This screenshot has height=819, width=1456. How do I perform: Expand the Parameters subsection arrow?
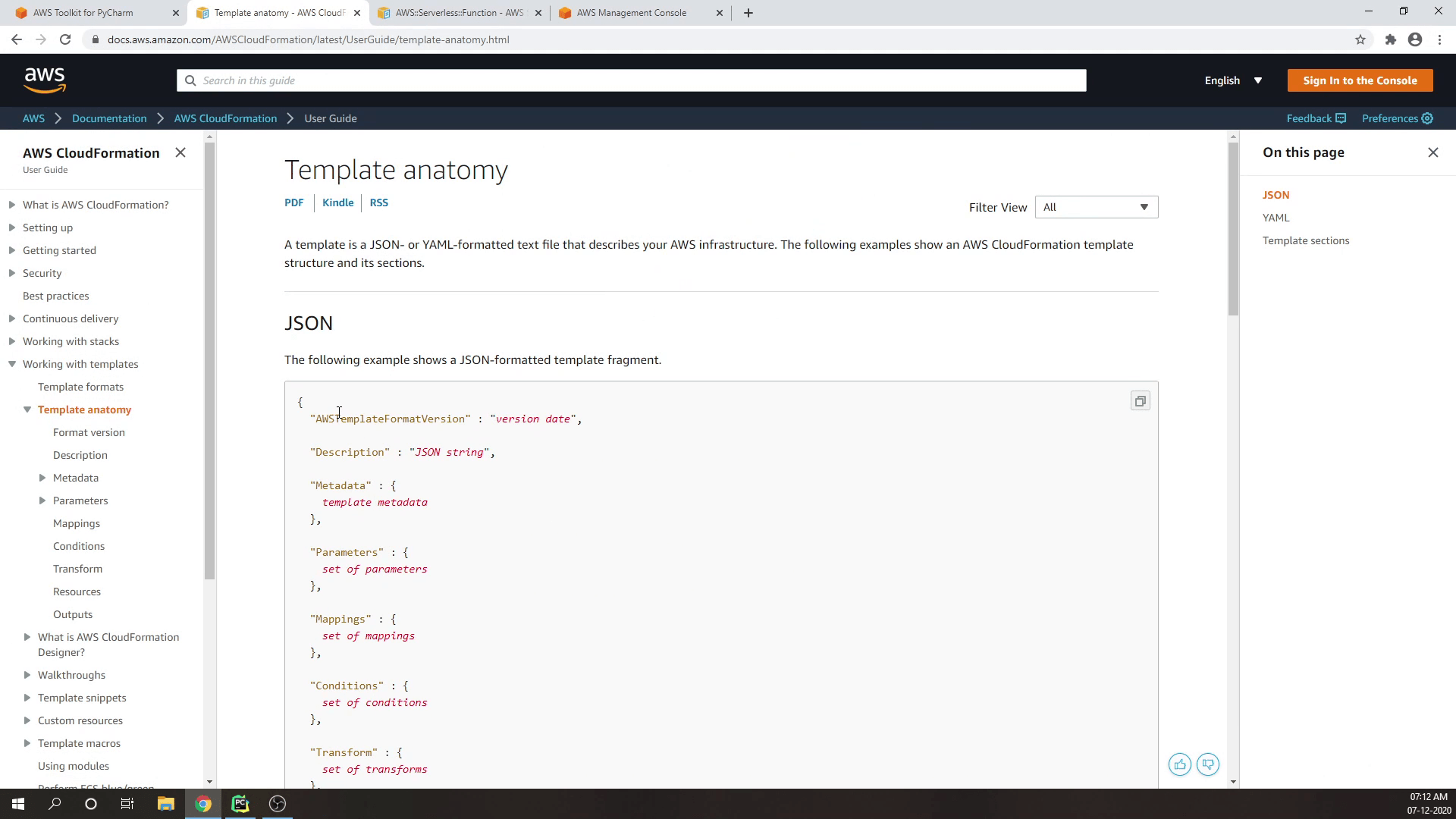tap(42, 500)
